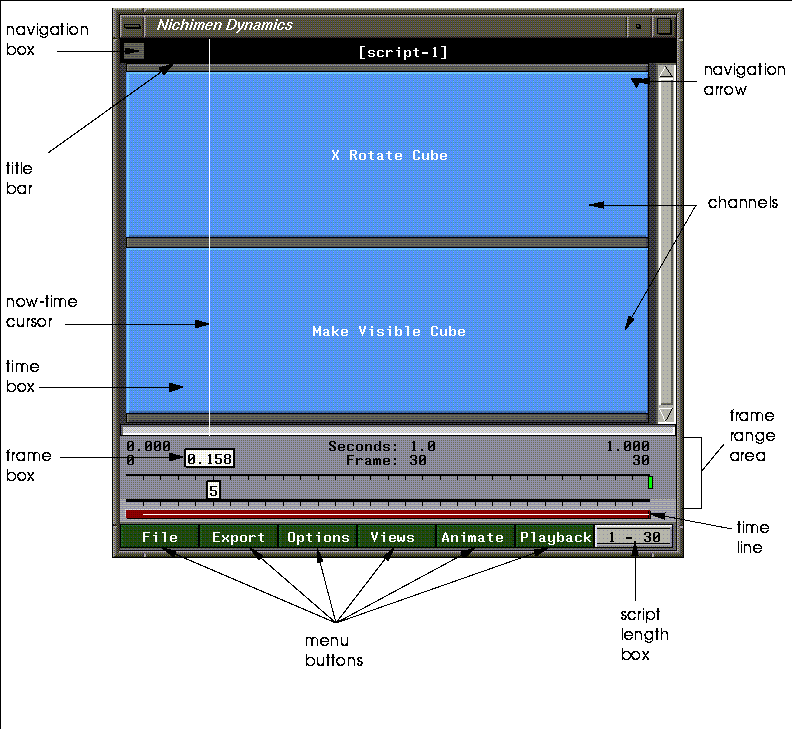This screenshot has height=729, width=792.
Task: Click the [script-1] title bar
Action: tap(403, 52)
